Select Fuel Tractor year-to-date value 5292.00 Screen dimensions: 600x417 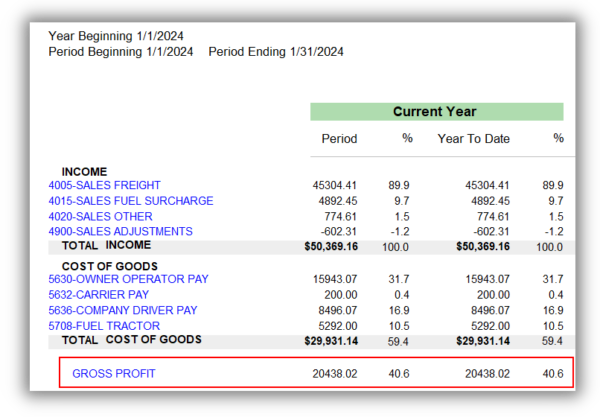490,326
